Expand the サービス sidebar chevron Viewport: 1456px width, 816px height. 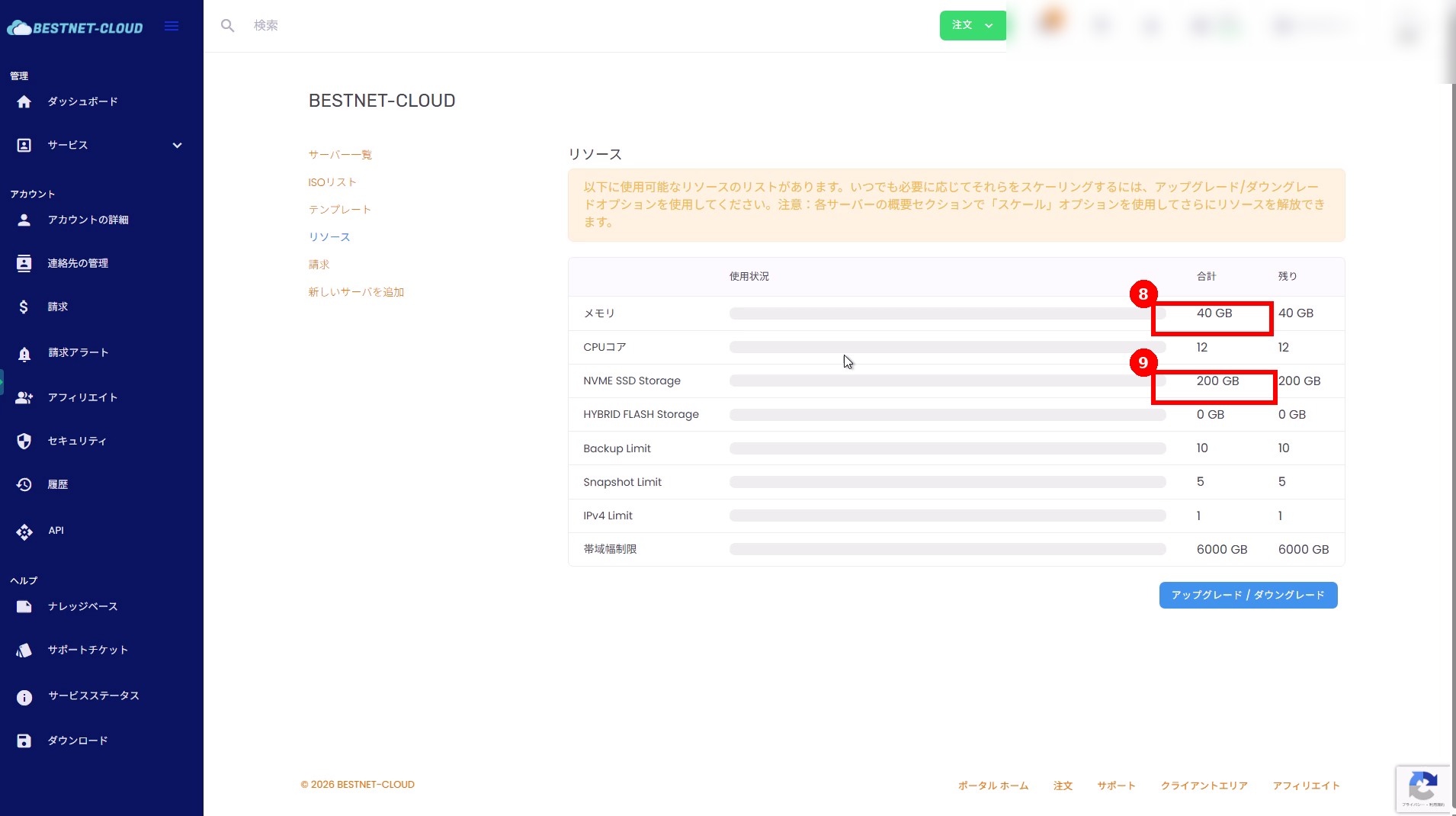tap(177, 146)
